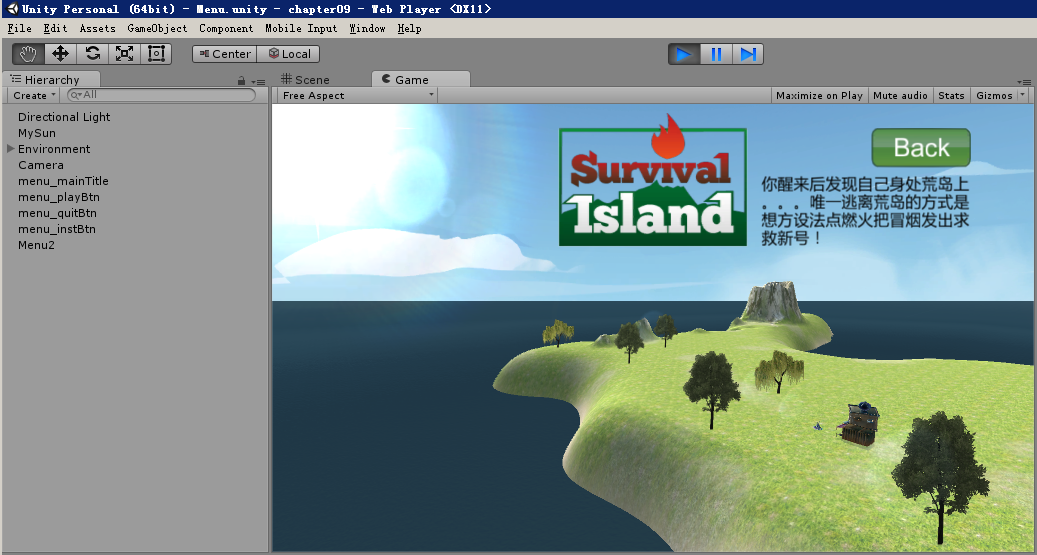
Task: Click the green Back button in game
Action: [x=921, y=148]
